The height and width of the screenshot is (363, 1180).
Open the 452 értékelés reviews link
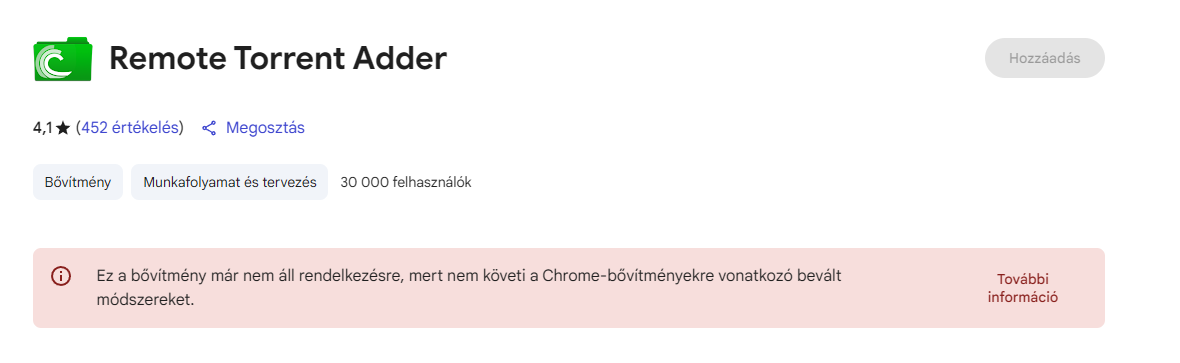point(131,128)
